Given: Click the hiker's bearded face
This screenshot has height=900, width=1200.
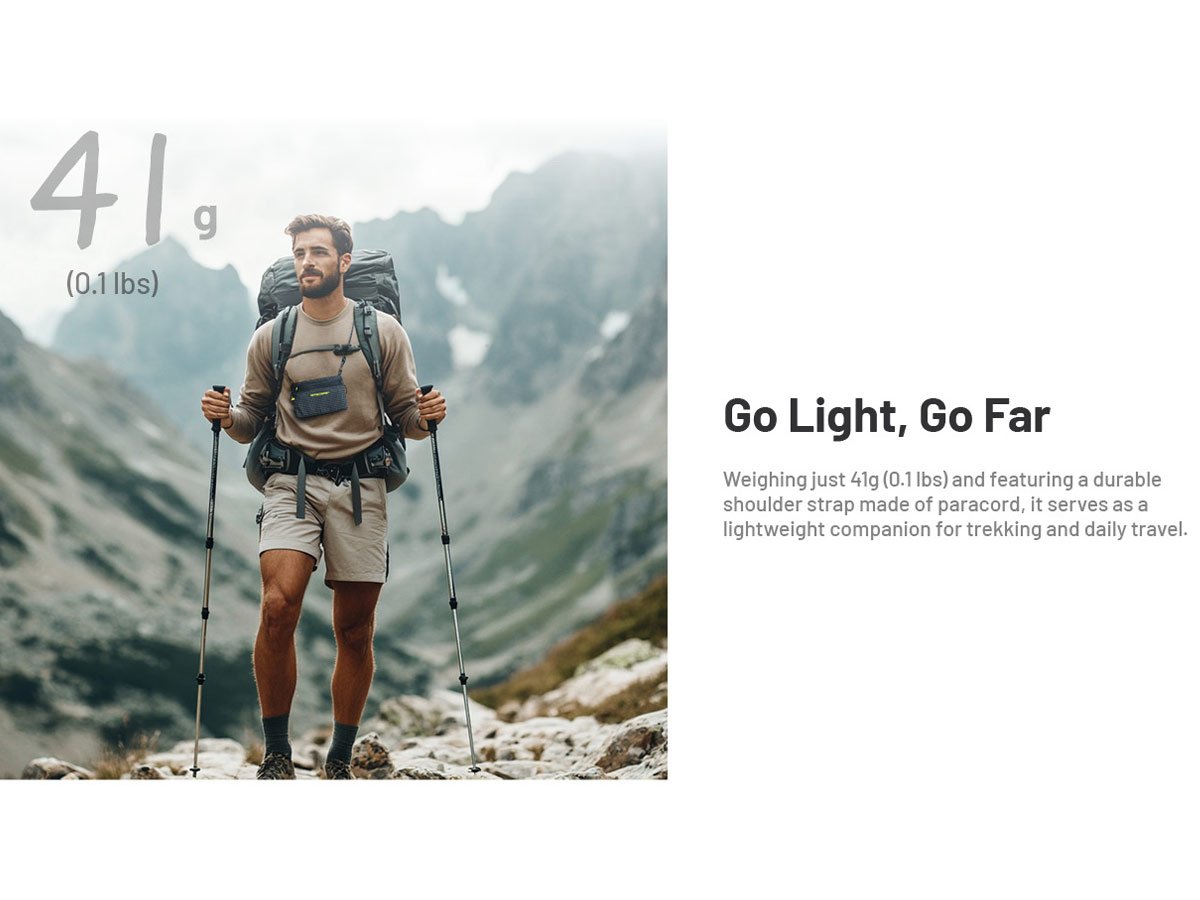Looking at the screenshot, I should (319, 263).
